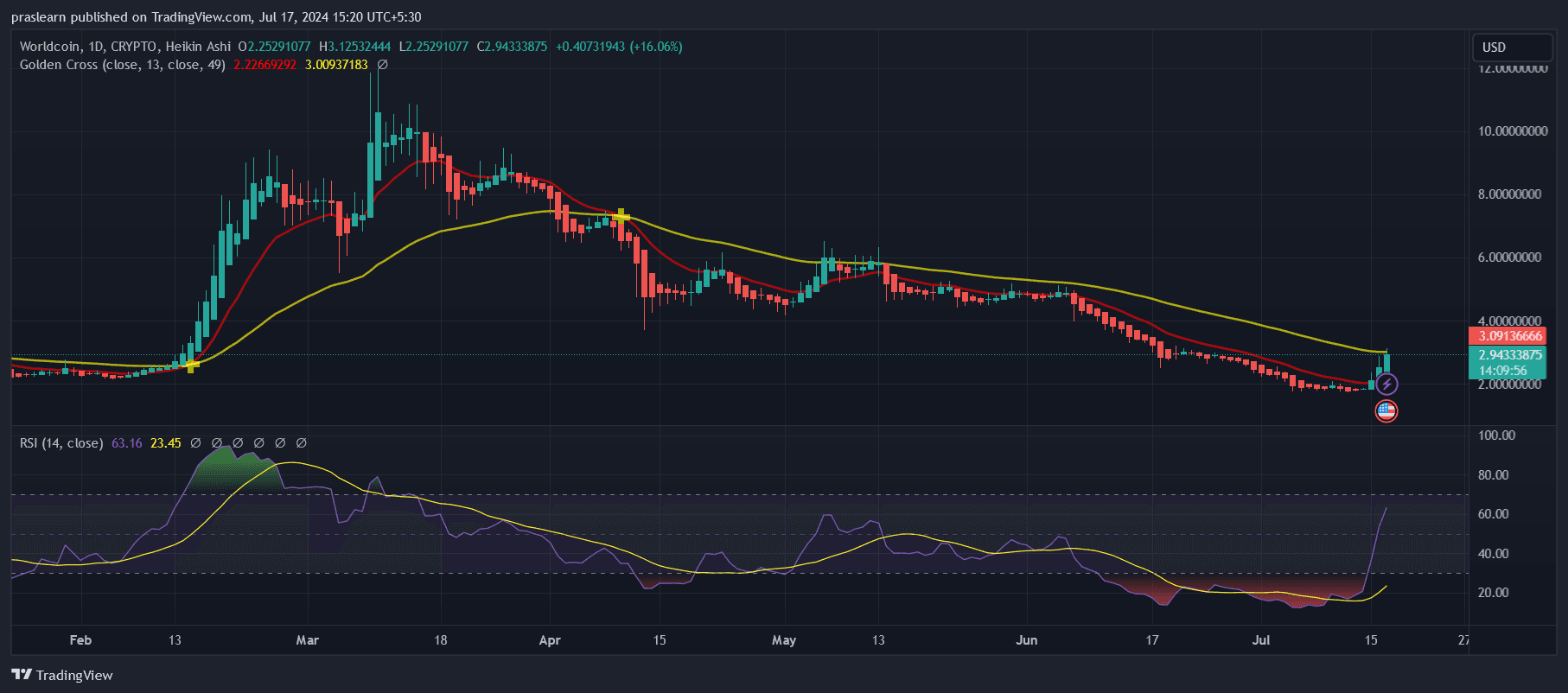Click the red Golden Cross value 2.22669292
Image resolution: width=1568 pixels, height=693 pixels.
[x=265, y=64]
